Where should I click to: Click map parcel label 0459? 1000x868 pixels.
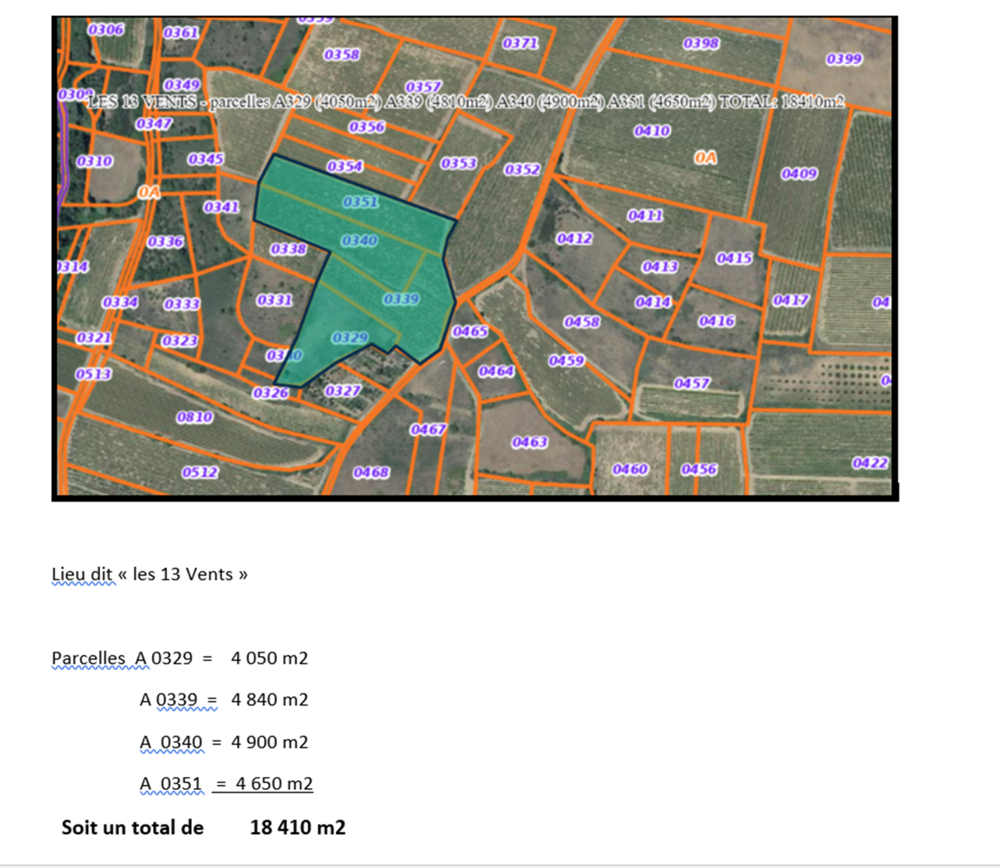point(566,361)
